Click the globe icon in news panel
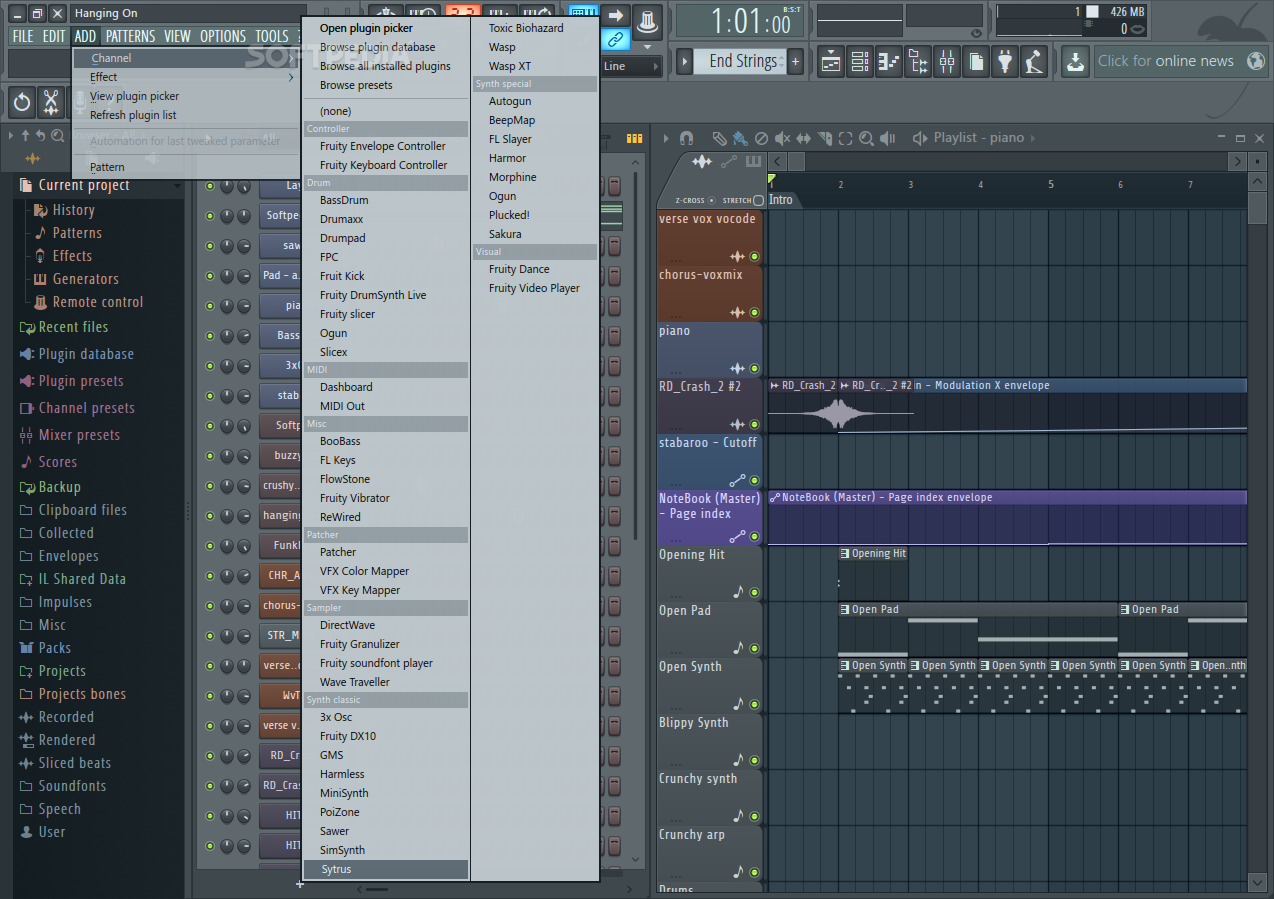This screenshot has height=899, width=1274. [1255, 61]
